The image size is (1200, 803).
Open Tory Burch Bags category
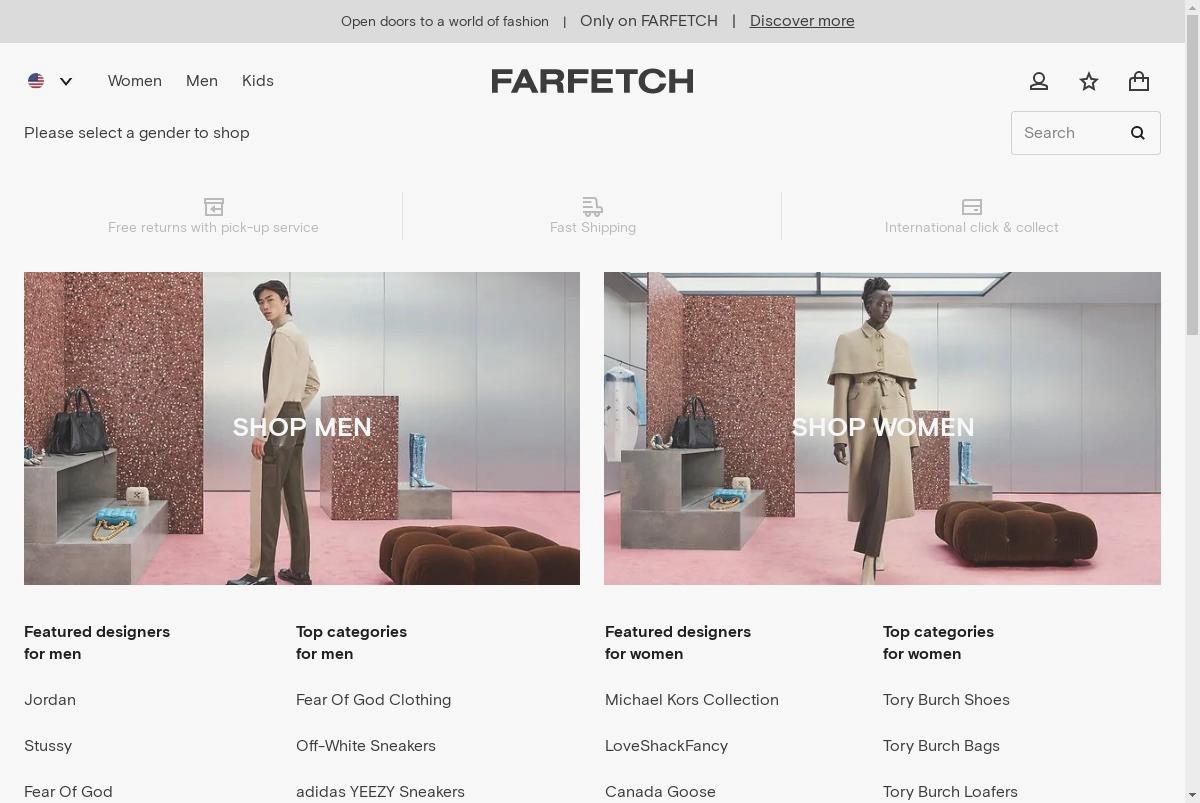[x=941, y=746]
